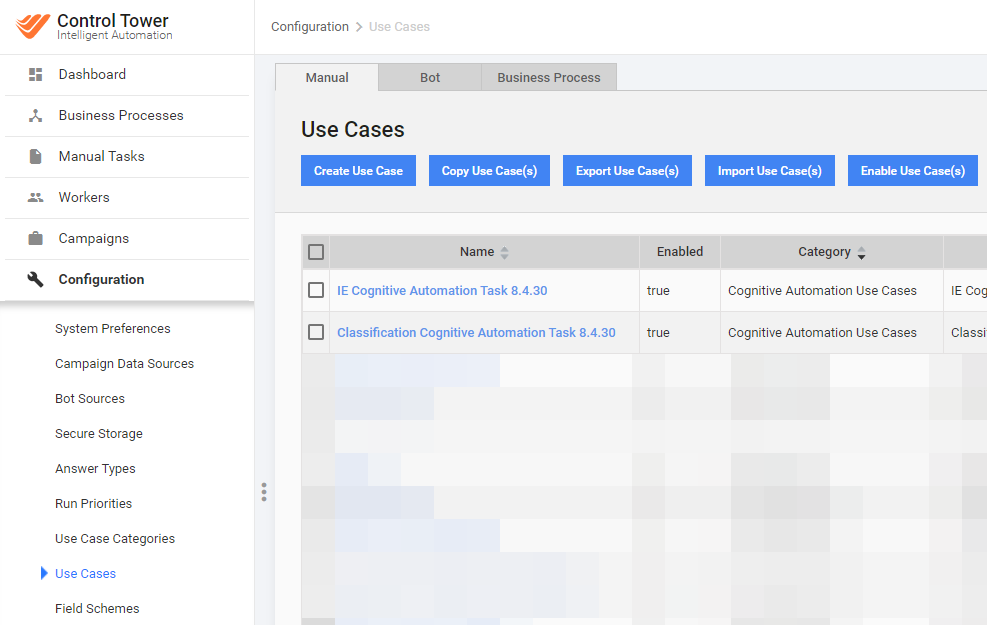Click Use Cases in the breadcrumb

pos(399,26)
